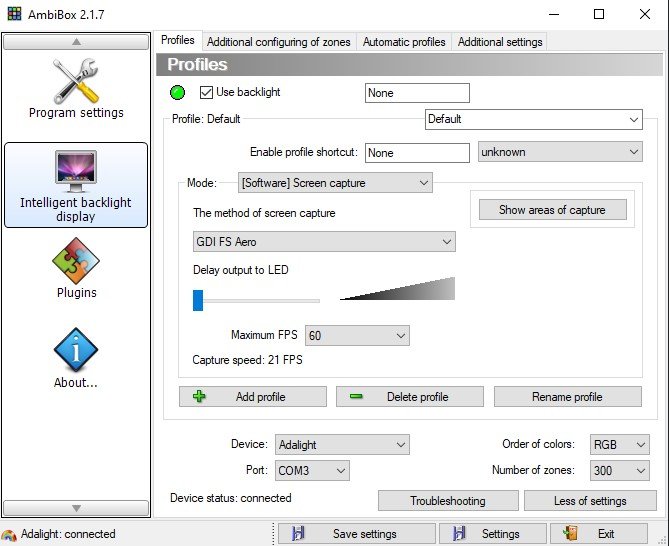
Task: Expand the Maximum FPS dropdown
Action: tap(357, 336)
